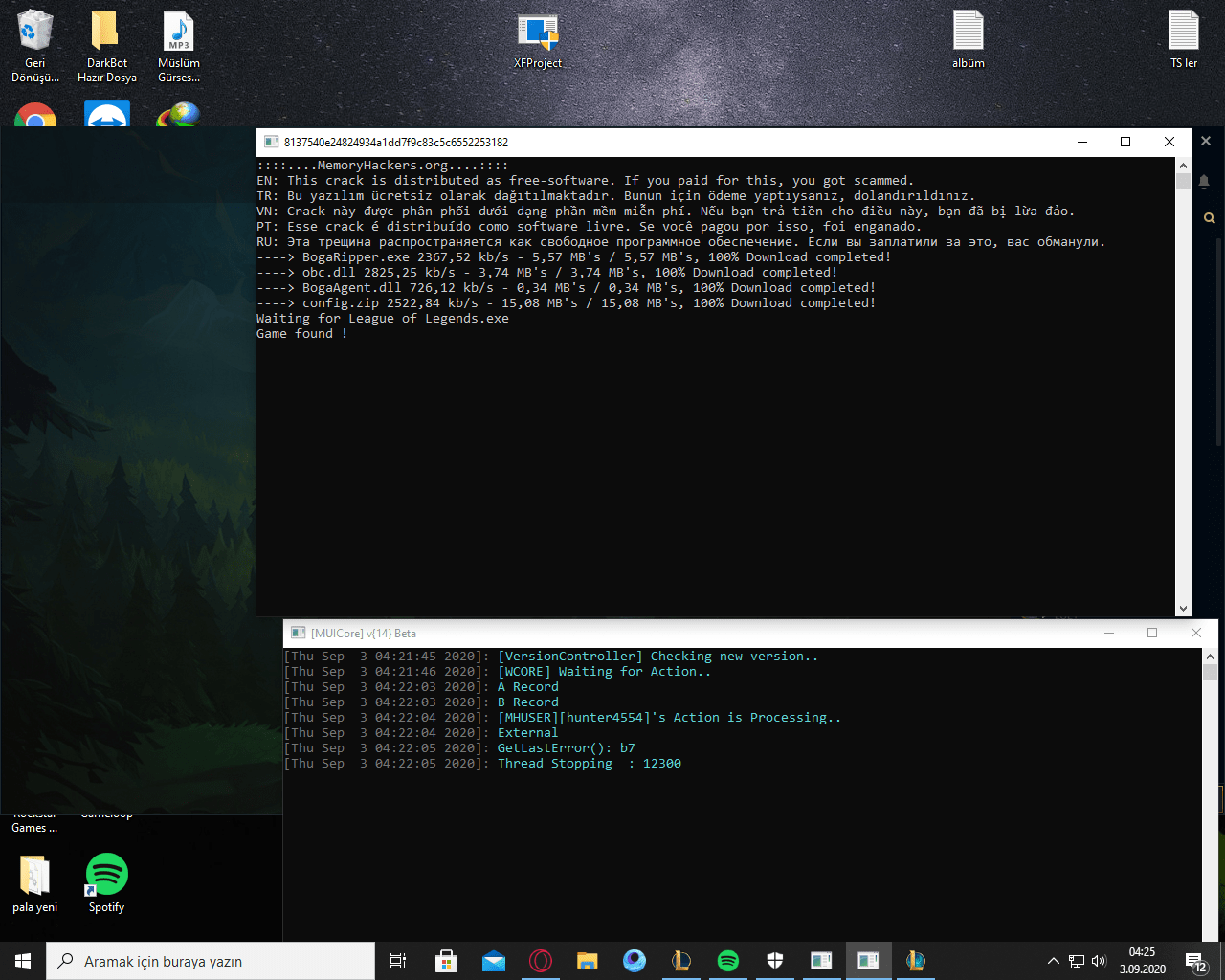The image size is (1225, 980).
Task: Open the network icon in system tray
Action: click(1077, 961)
